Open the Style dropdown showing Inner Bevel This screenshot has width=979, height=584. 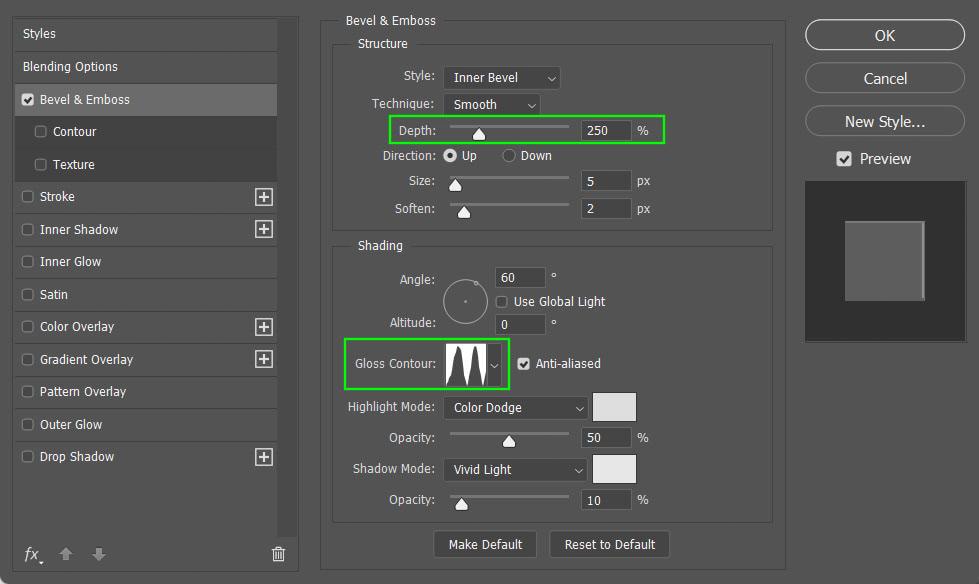pyautogui.click(x=502, y=78)
